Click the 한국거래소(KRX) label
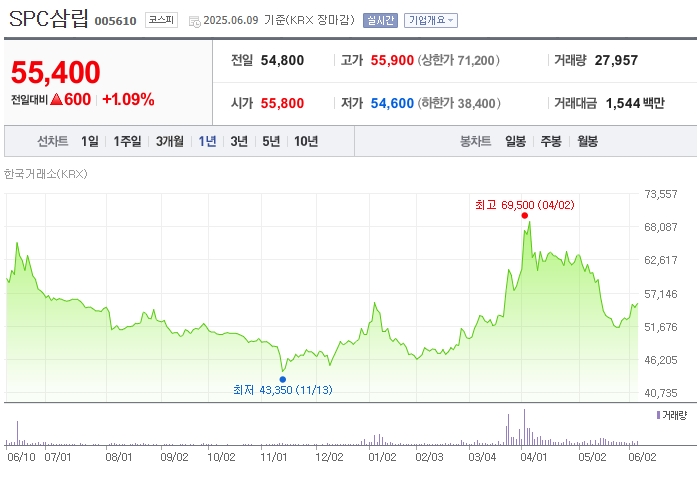 [46, 174]
